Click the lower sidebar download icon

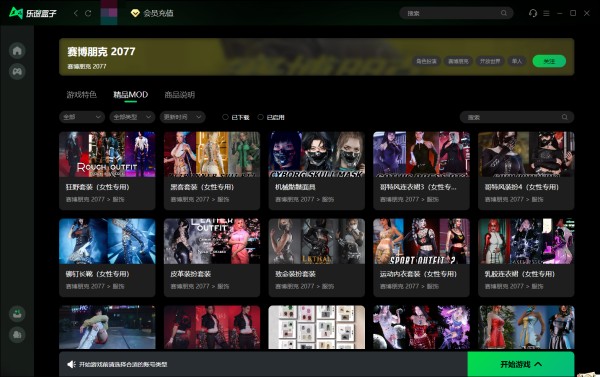point(17,314)
